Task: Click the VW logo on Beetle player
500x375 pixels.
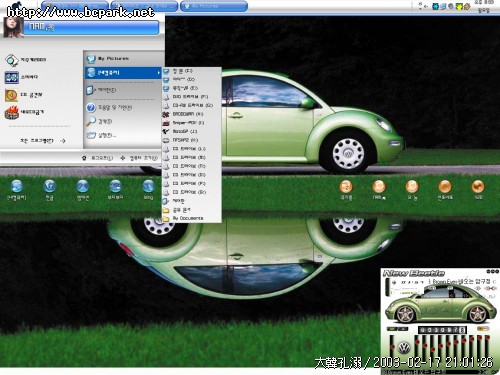Action: tap(404, 348)
